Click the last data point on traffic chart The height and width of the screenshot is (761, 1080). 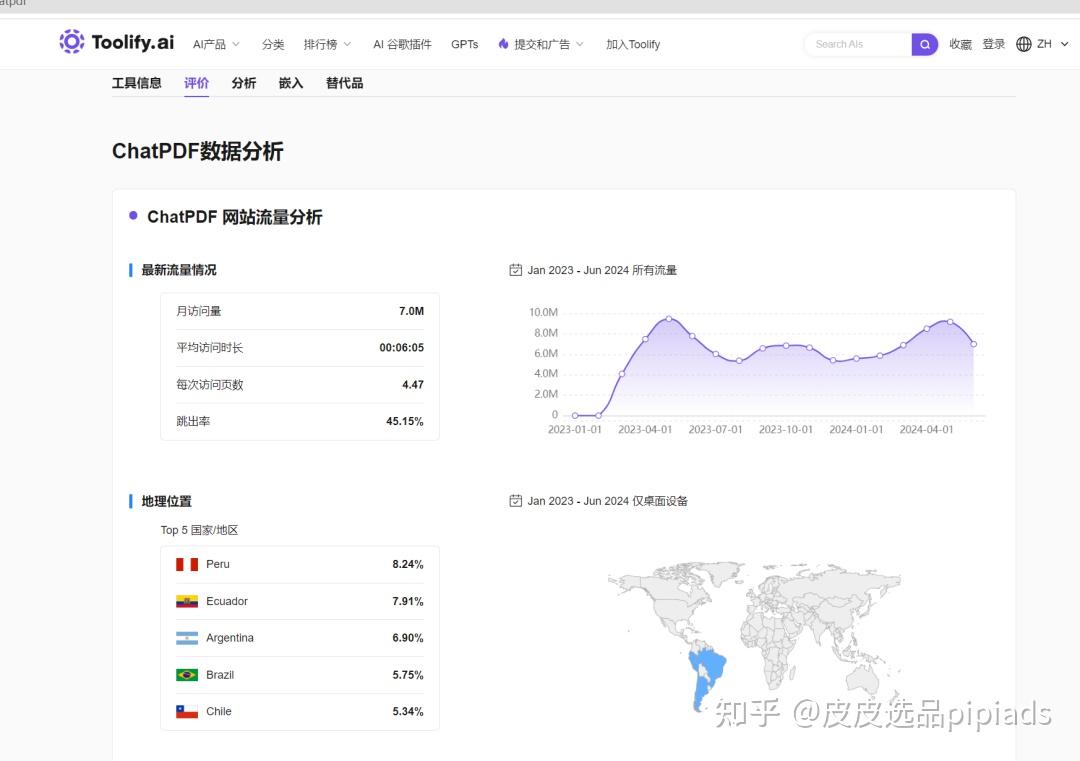click(973, 344)
